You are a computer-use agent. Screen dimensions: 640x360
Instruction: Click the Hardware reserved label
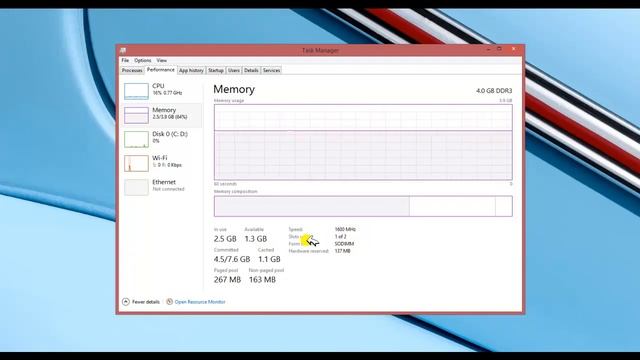[x=309, y=251]
